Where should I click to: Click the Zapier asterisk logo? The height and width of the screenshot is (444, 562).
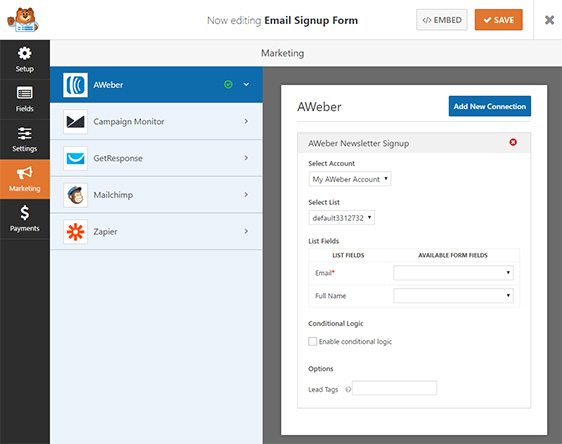pyautogui.click(x=75, y=231)
